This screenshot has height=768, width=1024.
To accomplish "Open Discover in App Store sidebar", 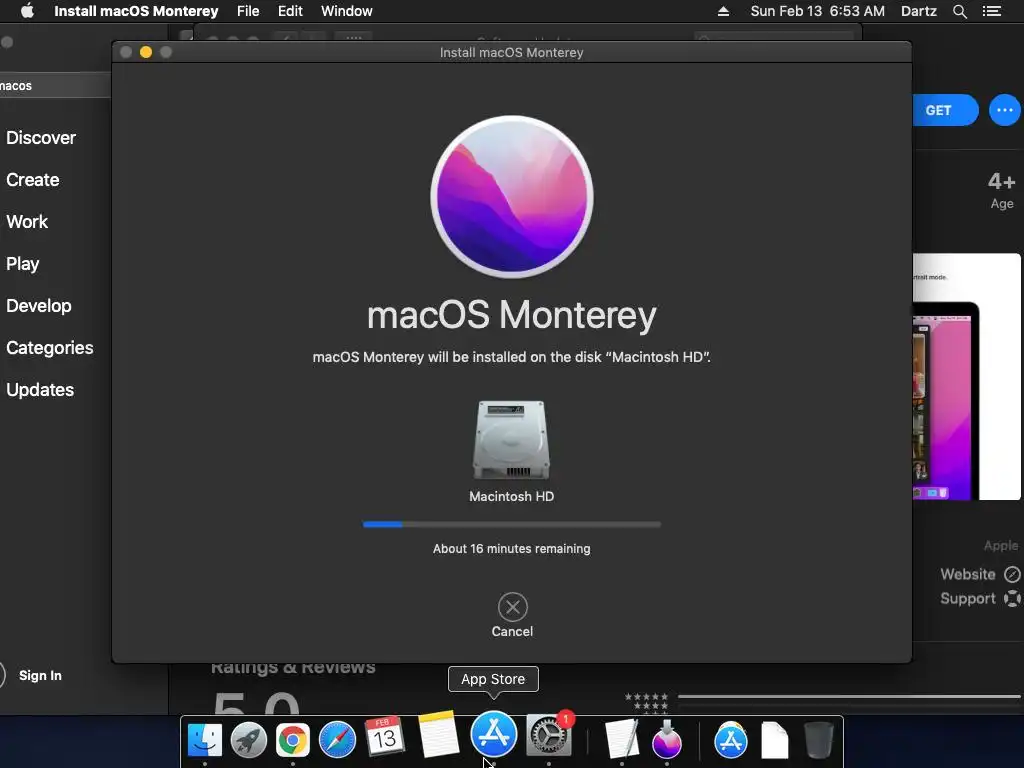I will pyautogui.click(x=41, y=138).
